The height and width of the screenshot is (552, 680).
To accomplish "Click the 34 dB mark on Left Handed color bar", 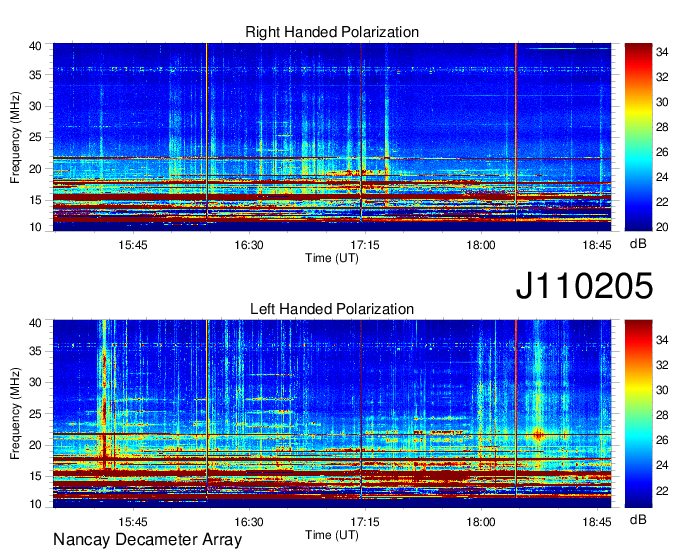I will click(x=662, y=340).
